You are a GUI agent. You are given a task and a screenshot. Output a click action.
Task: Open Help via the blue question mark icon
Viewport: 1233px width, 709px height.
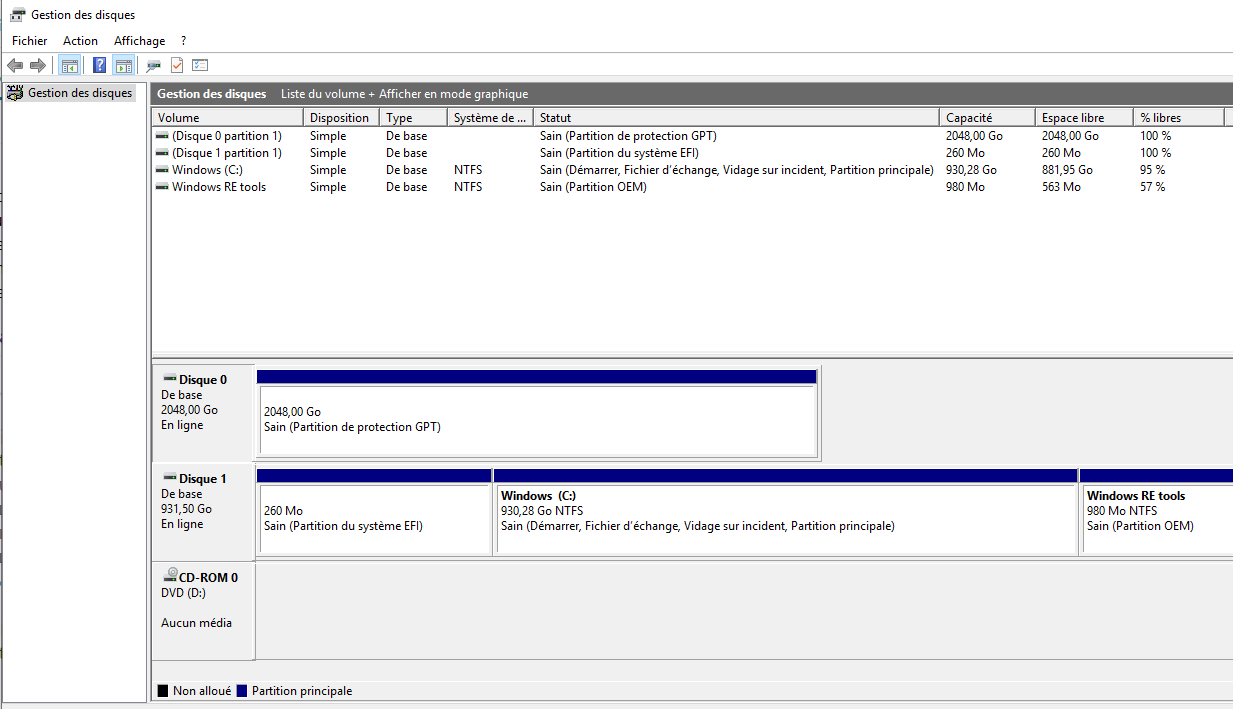[99, 66]
